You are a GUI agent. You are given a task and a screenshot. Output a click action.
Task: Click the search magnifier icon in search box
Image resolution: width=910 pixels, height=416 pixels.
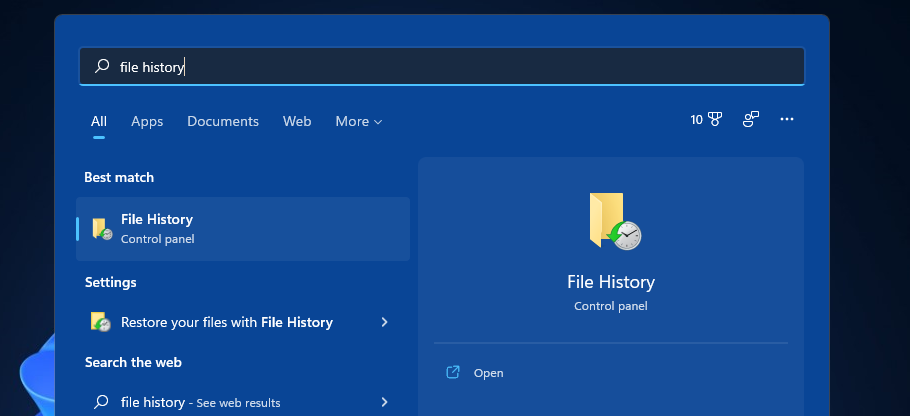tap(102, 66)
